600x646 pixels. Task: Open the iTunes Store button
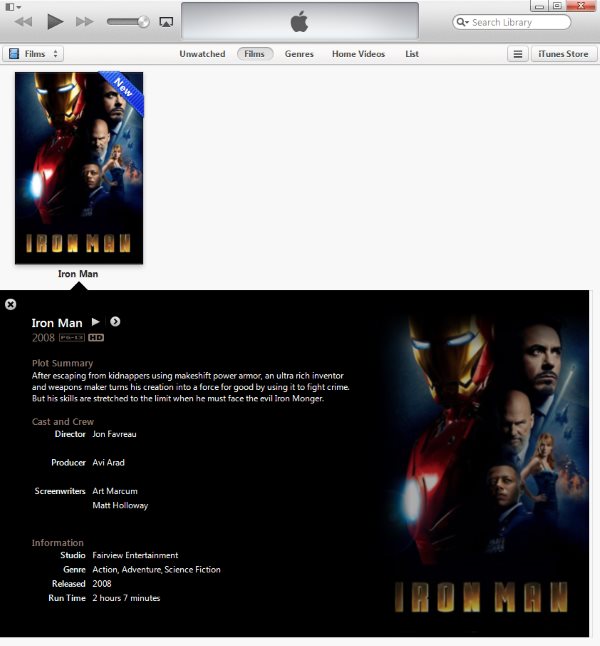[x=563, y=54]
